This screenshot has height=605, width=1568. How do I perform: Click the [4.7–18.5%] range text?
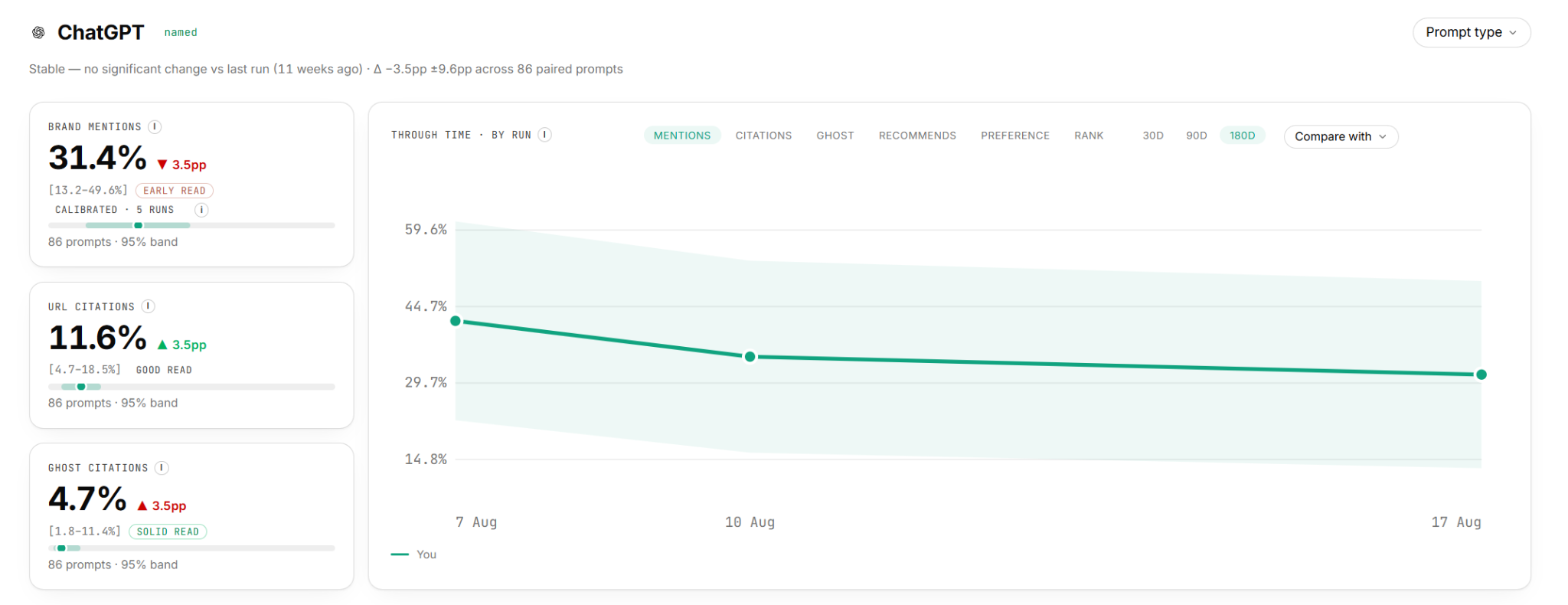tap(85, 370)
